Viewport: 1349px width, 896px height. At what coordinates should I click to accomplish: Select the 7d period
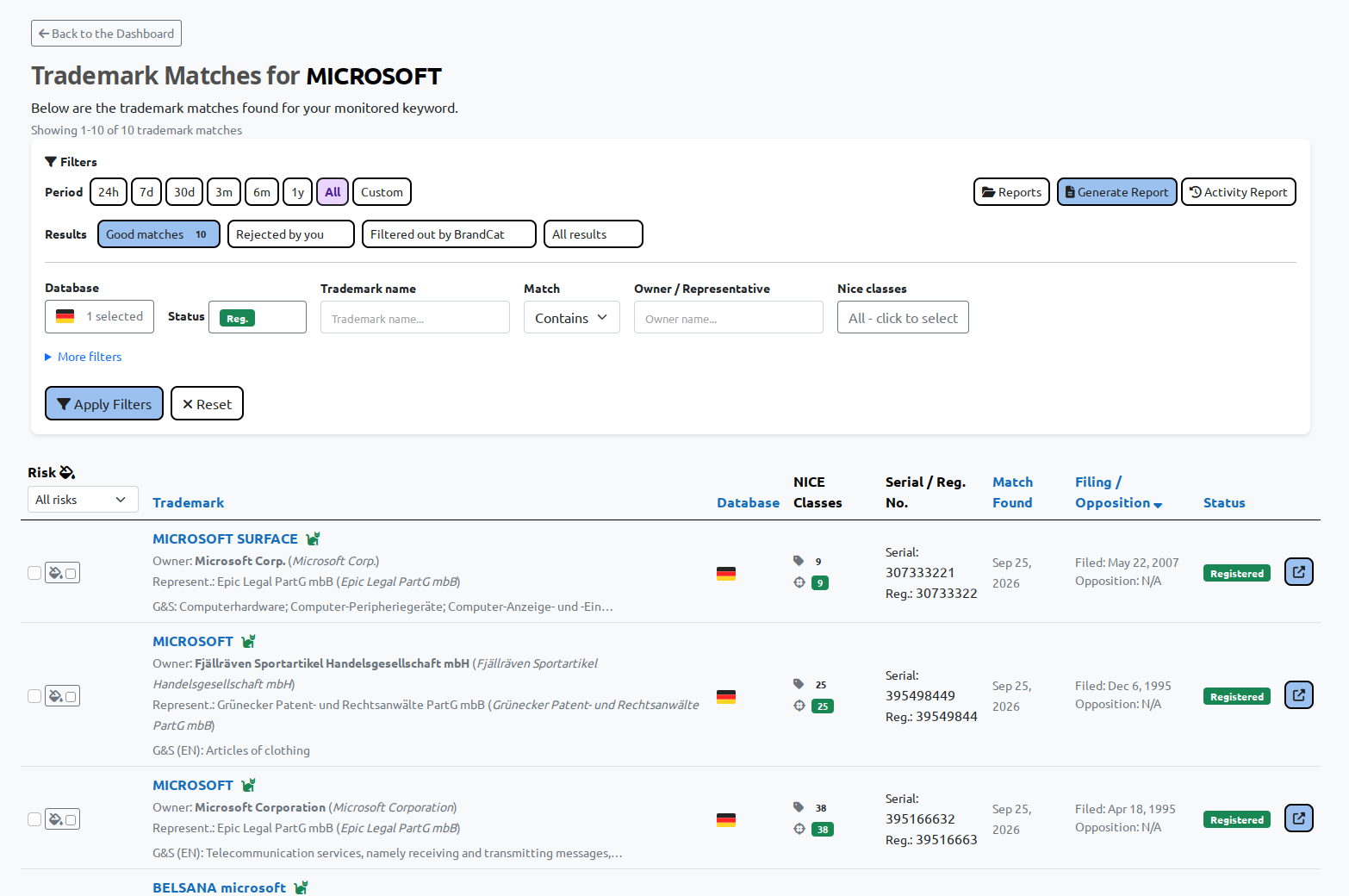[x=146, y=192]
